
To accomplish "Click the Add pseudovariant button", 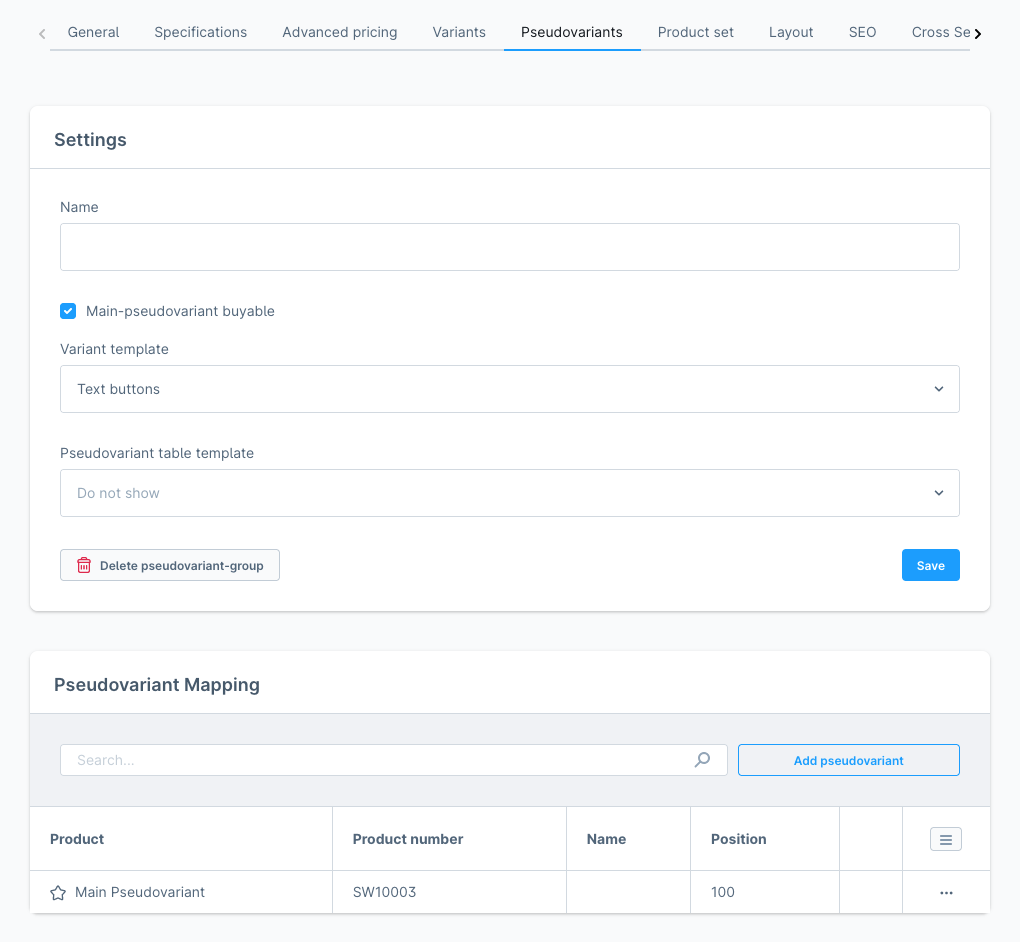I will [x=848, y=760].
